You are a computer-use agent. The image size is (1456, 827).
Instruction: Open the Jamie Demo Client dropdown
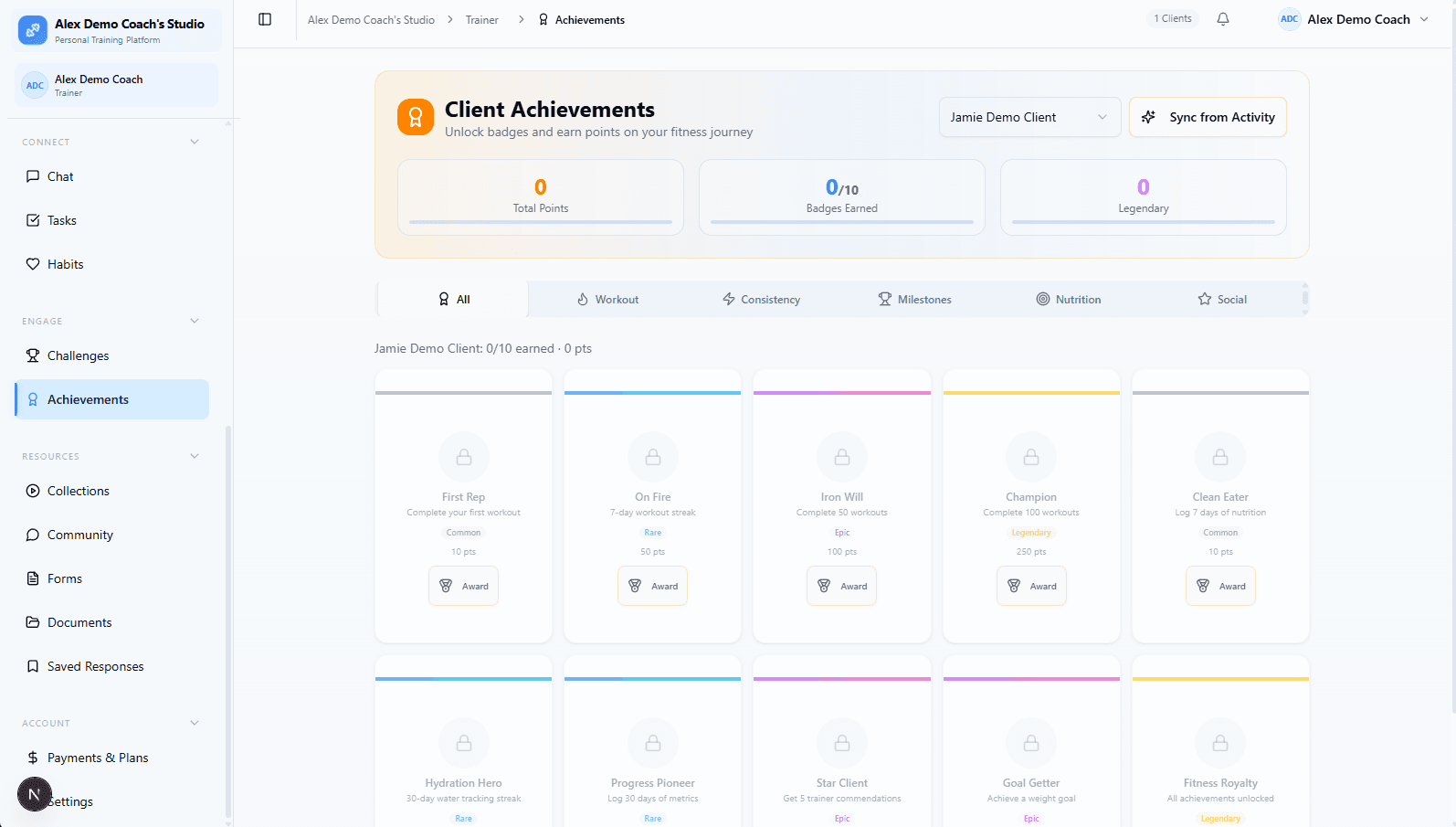pyautogui.click(x=1029, y=117)
